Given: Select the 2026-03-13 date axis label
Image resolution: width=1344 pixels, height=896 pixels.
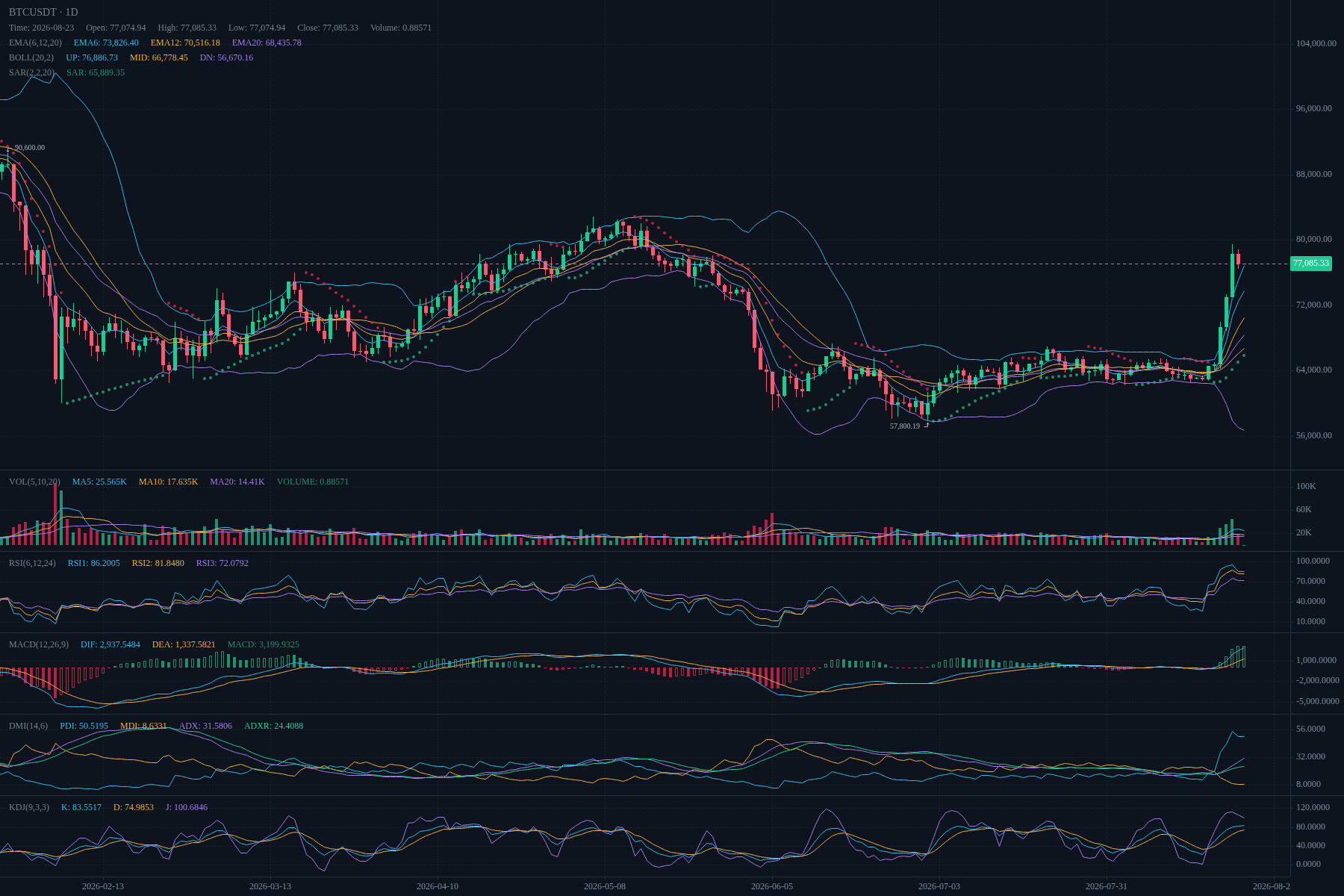Looking at the screenshot, I should [270, 886].
